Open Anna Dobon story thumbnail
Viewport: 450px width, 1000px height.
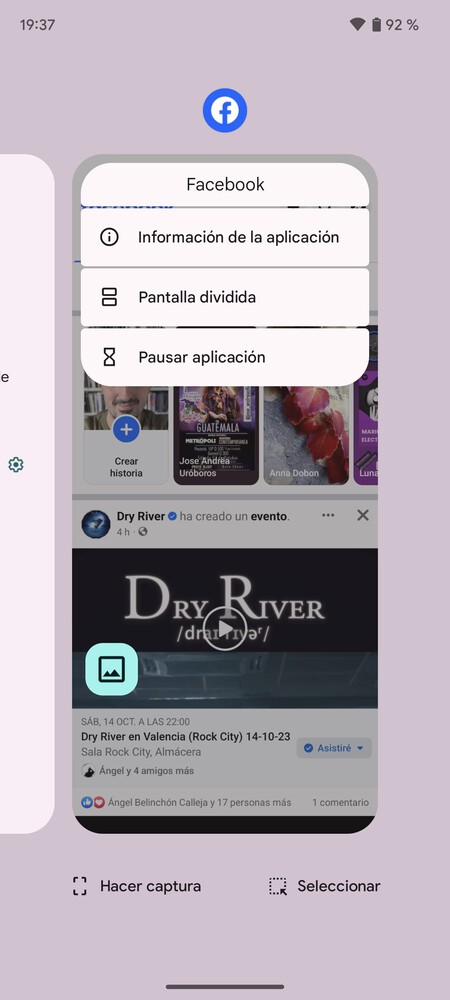click(x=306, y=435)
